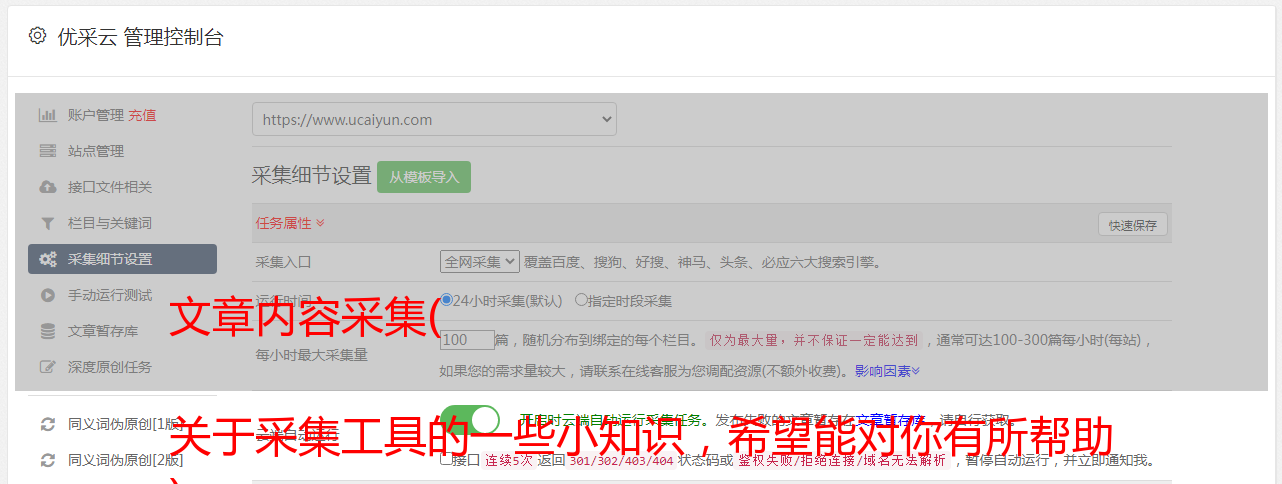Click the green 从模板导入 button
The width and height of the screenshot is (1282, 484).
click(424, 177)
